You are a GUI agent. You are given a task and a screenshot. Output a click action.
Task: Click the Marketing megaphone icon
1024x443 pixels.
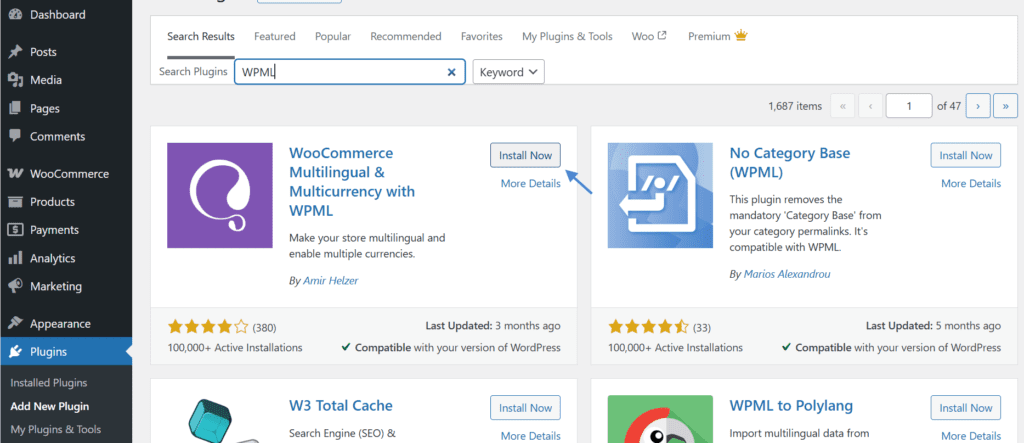16,286
